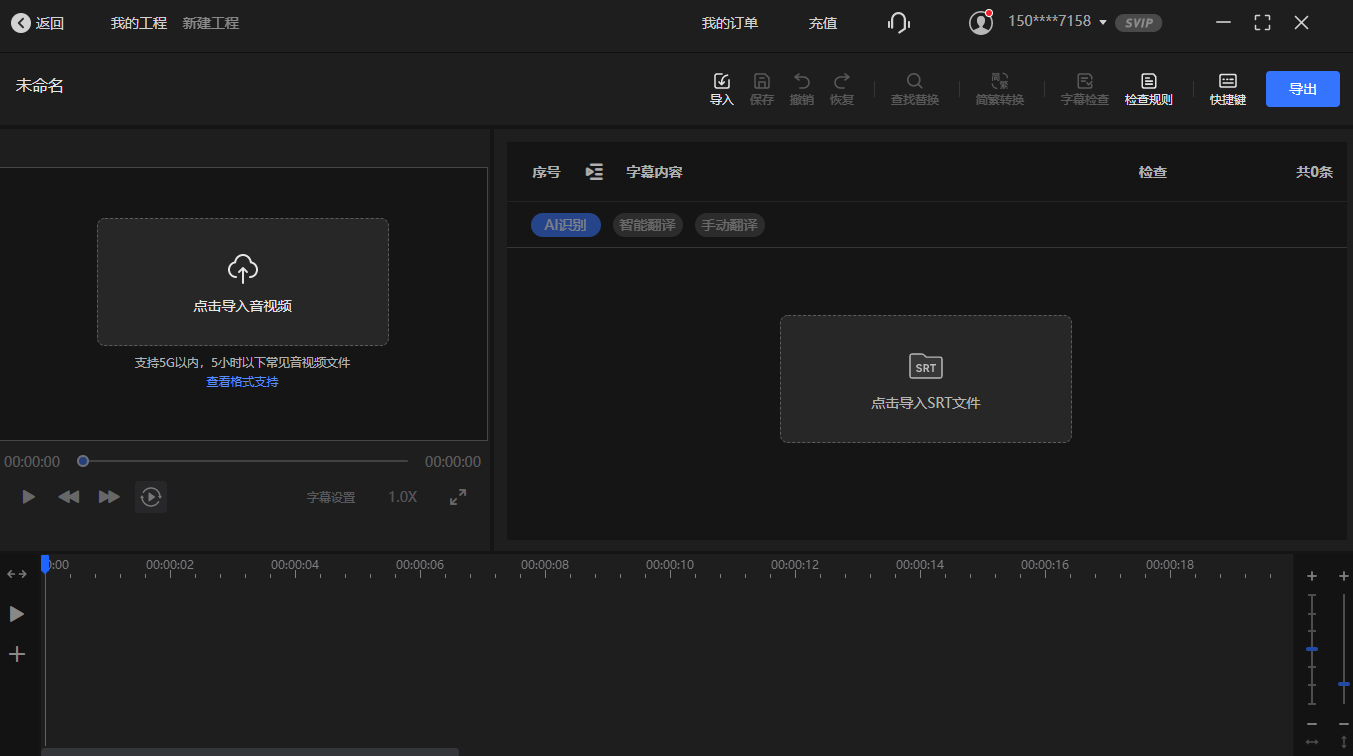The image size is (1353, 756).
Task: Switch to the 手动翻译 tab
Action: (x=729, y=225)
